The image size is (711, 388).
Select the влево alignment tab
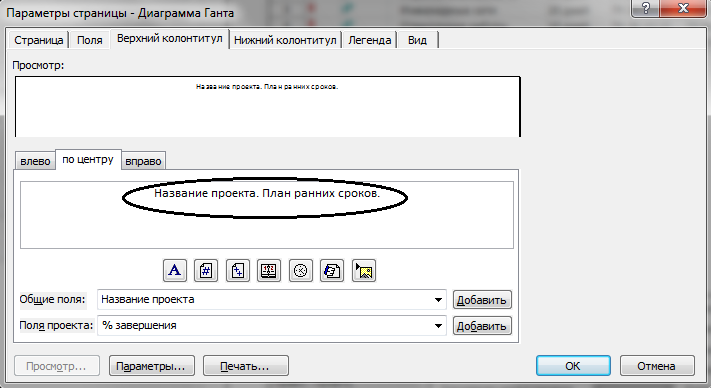tap(35, 161)
